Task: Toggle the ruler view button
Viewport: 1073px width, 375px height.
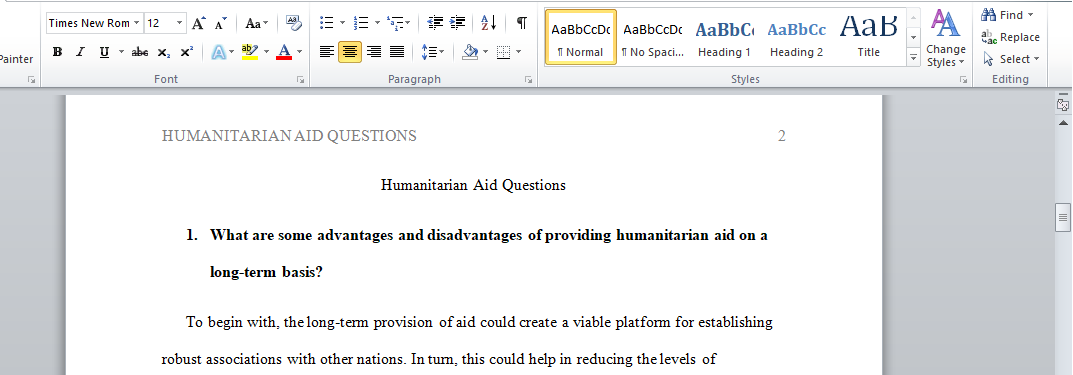Action: click(1063, 105)
